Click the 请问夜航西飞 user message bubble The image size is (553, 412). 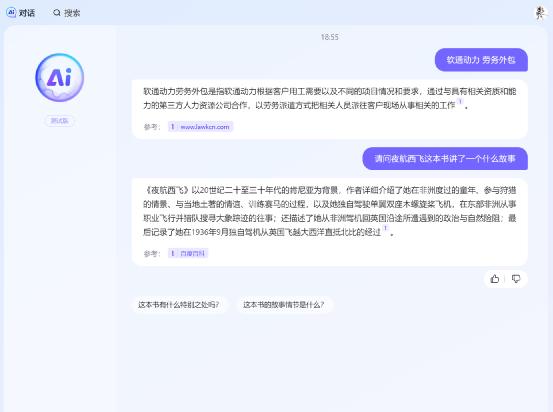[x=445, y=159]
